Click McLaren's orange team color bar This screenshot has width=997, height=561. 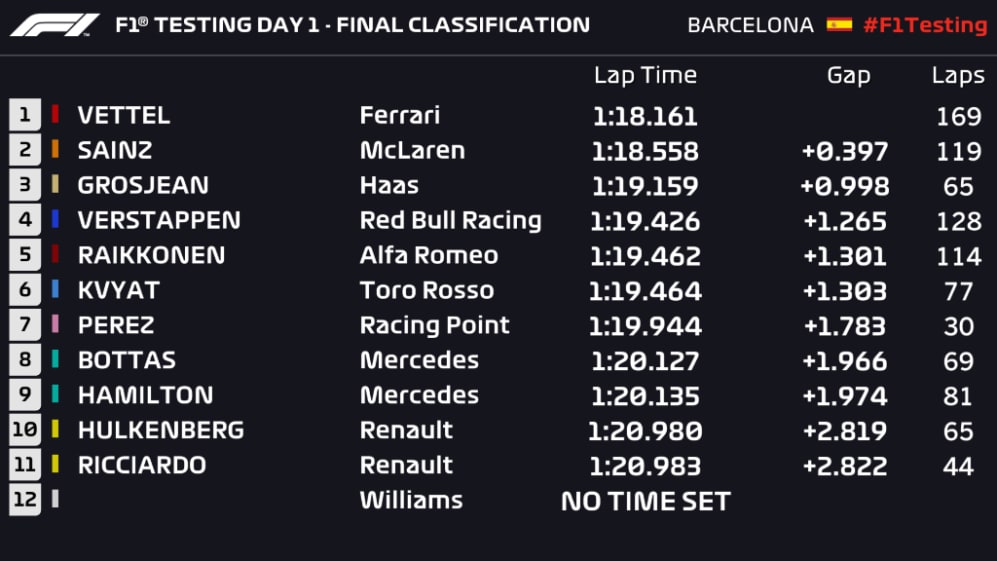[55, 150]
